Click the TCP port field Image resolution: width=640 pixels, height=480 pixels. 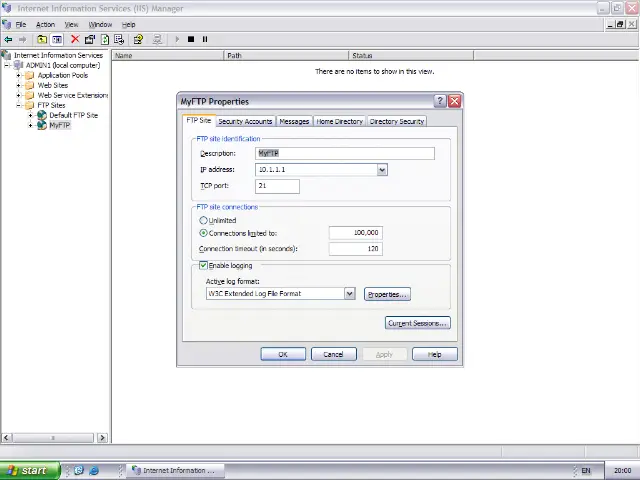(x=277, y=186)
